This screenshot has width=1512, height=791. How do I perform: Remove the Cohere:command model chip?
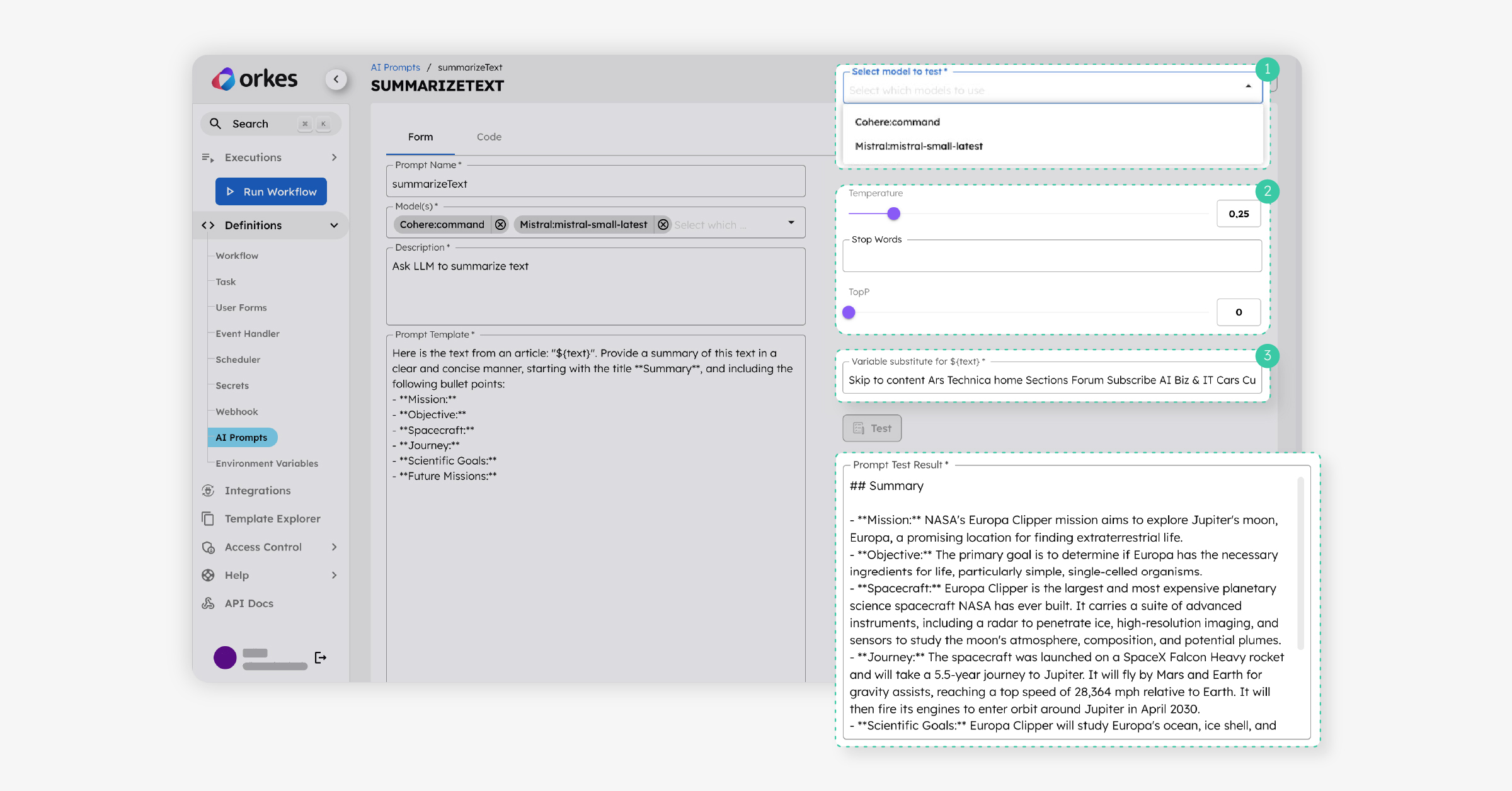[x=500, y=224]
